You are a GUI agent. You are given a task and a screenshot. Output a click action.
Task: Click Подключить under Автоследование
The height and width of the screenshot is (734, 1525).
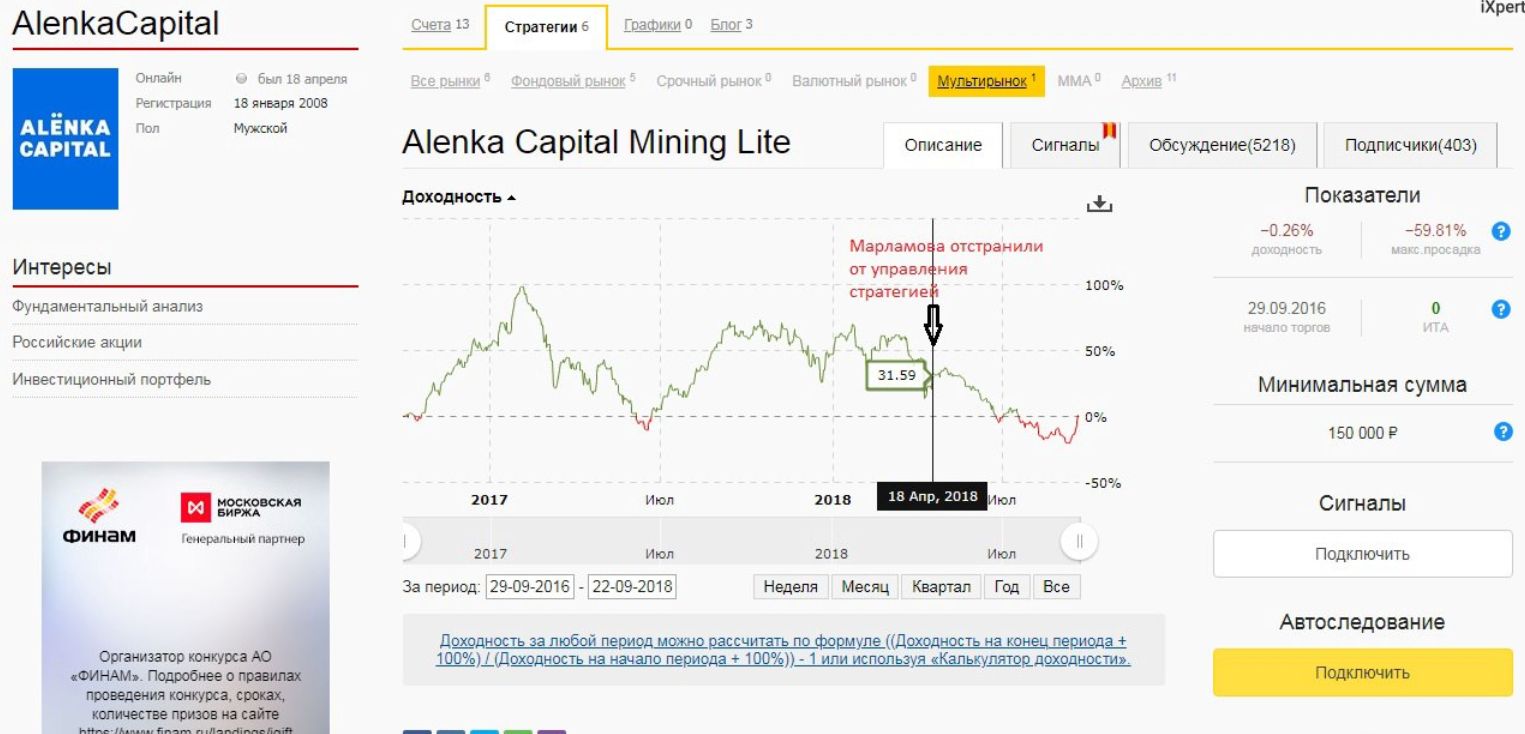[1362, 672]
